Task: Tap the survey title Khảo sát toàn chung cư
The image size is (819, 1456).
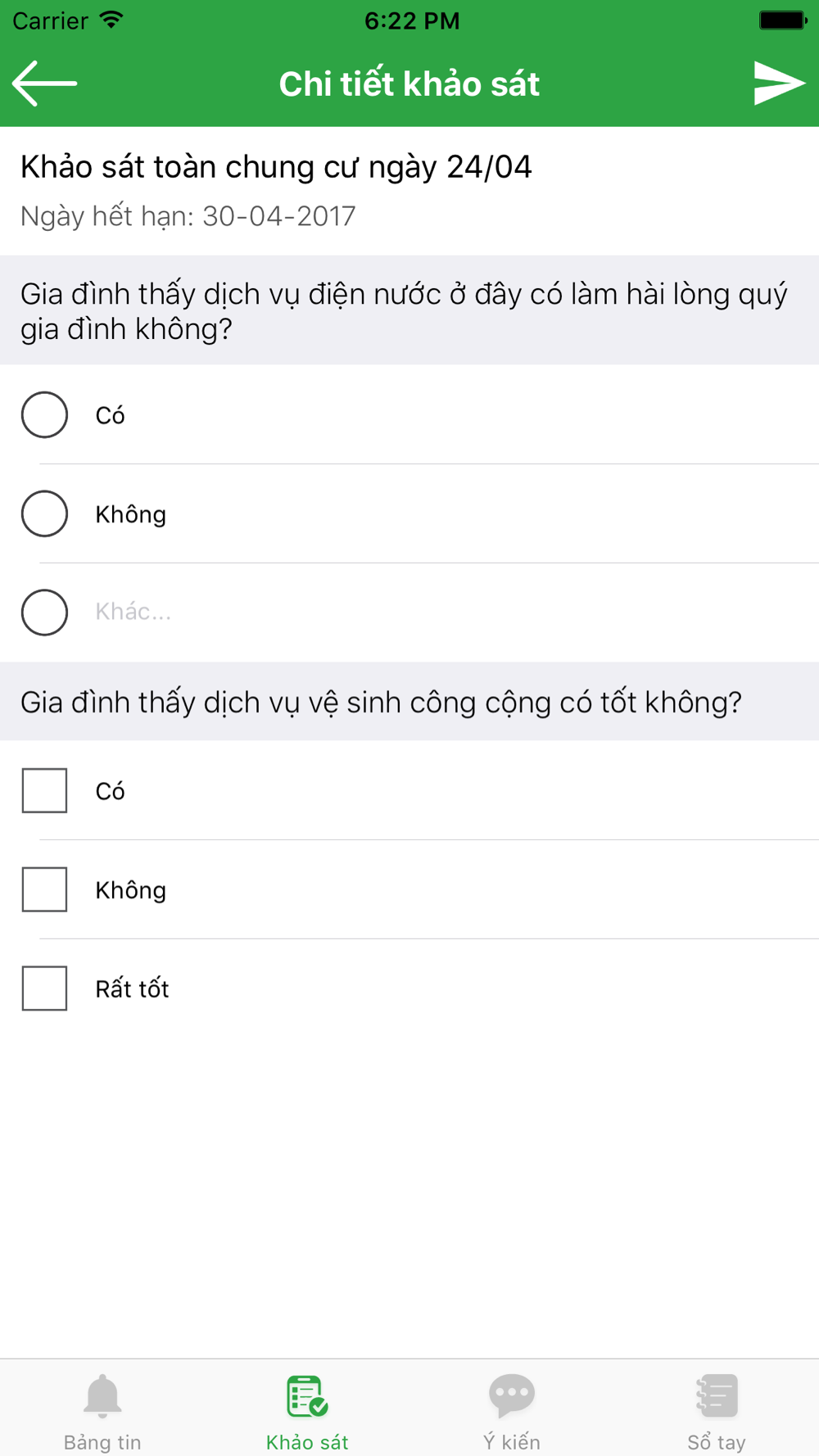Action: 276,167
